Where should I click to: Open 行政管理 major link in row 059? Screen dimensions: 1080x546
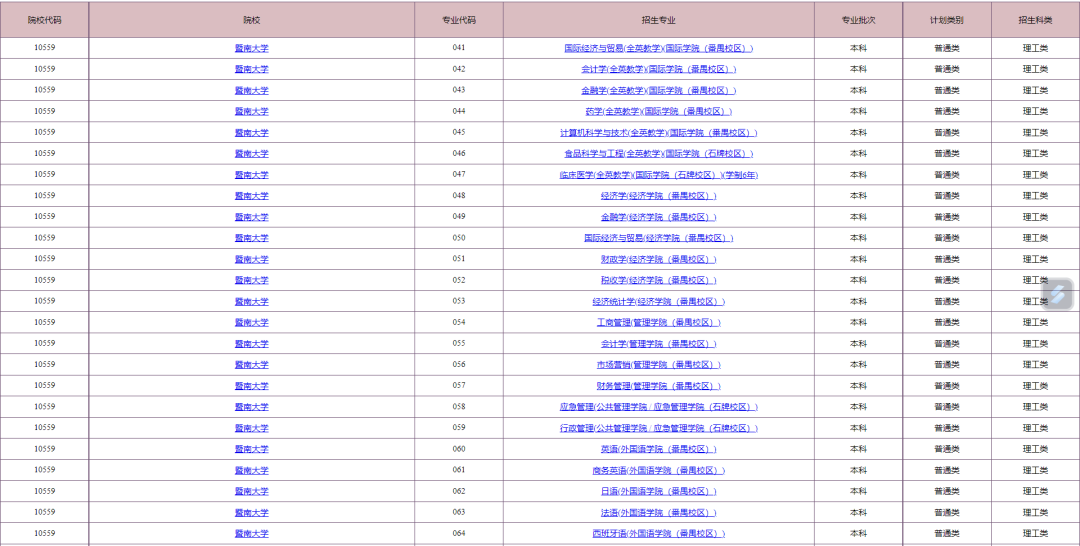pos(658,428)
